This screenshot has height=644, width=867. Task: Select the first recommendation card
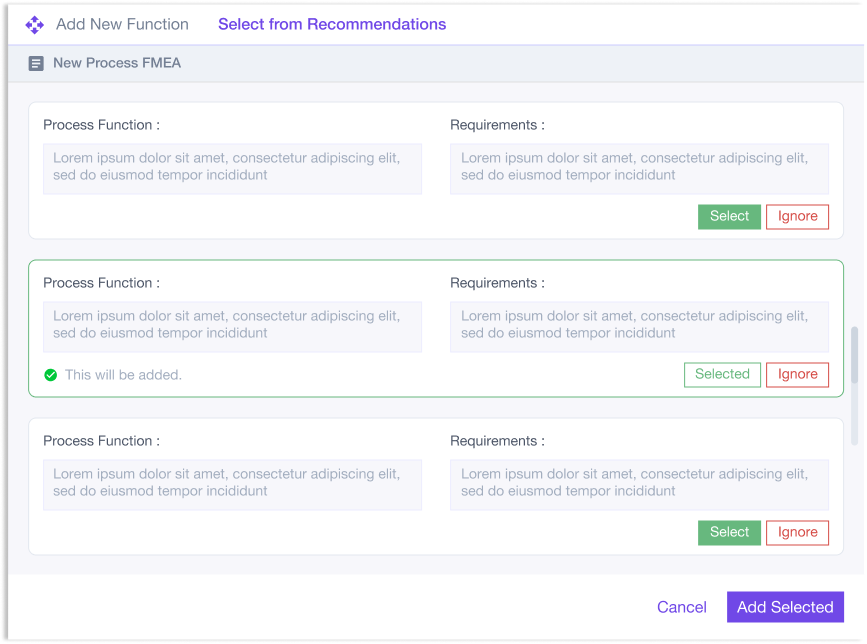tap(729, 216)
